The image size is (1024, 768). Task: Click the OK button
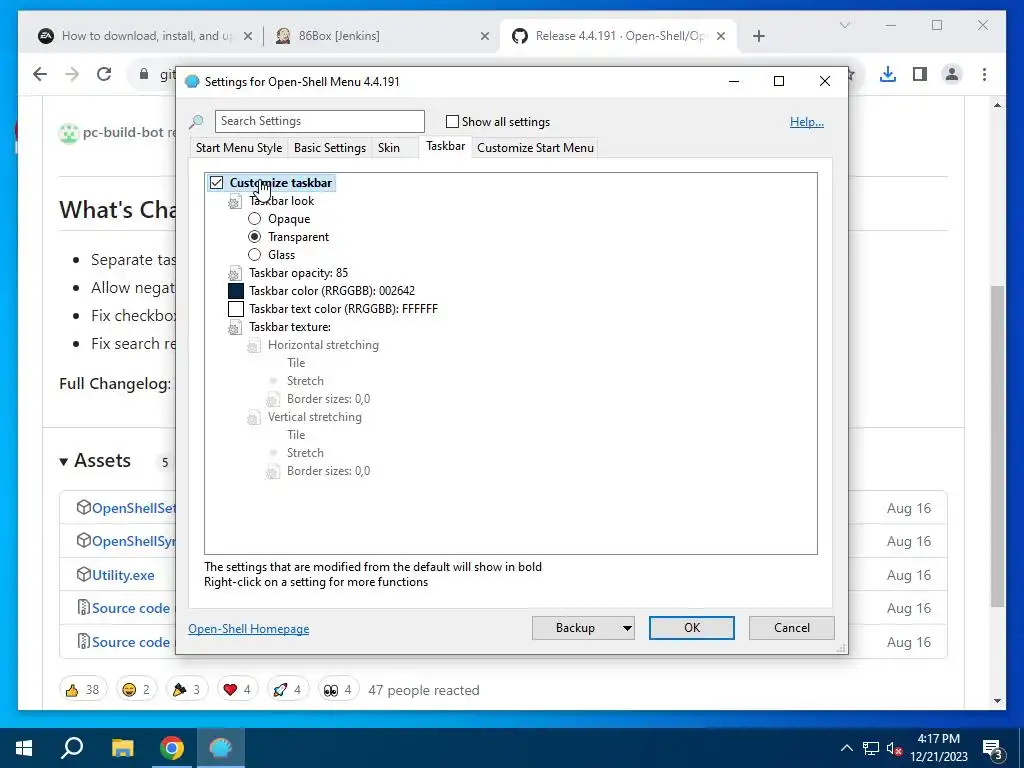click(692, 628)
